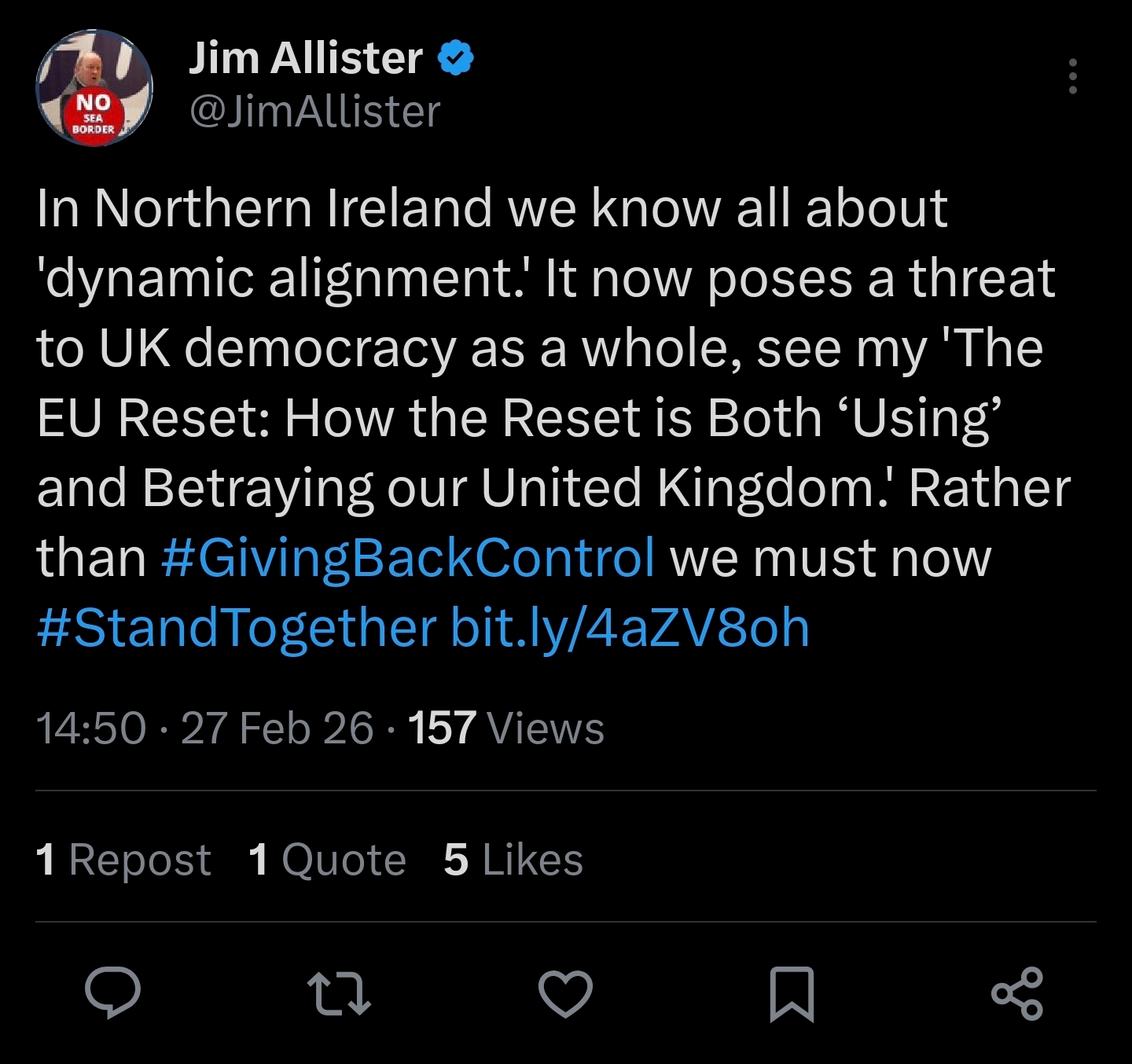The height and width of the screenshot is (1064, 1132).
Task: Like the post with heart icon
Action: click(565, 993)
